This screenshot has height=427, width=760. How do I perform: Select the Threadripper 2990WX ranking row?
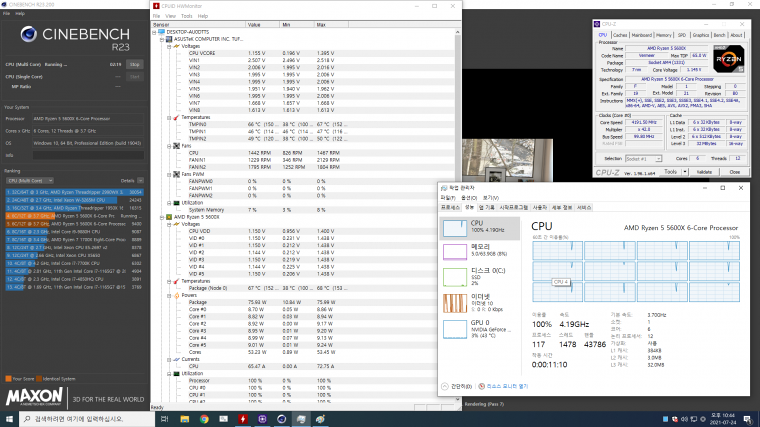pyautogui.click(x=74, y=192)
